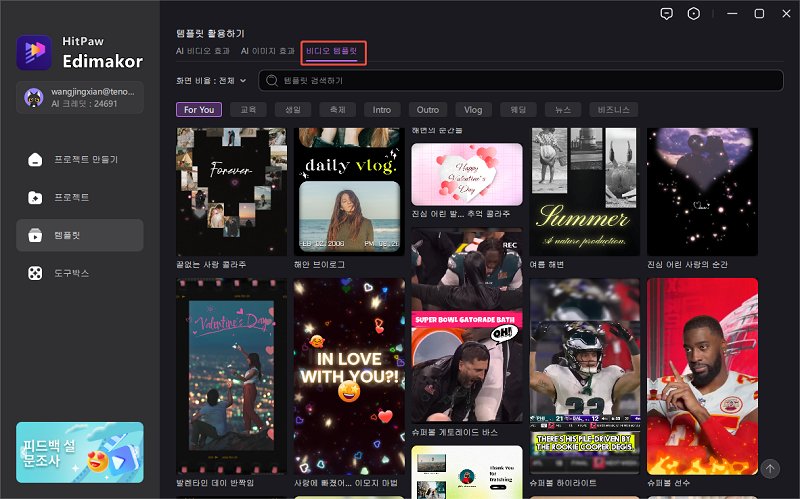Open the message feedback icon in title bar

[666, 14]
